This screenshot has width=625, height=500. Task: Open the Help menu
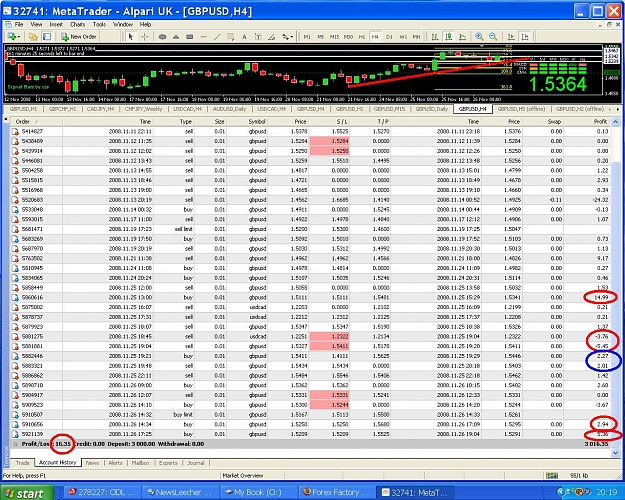tap(145, 24)
